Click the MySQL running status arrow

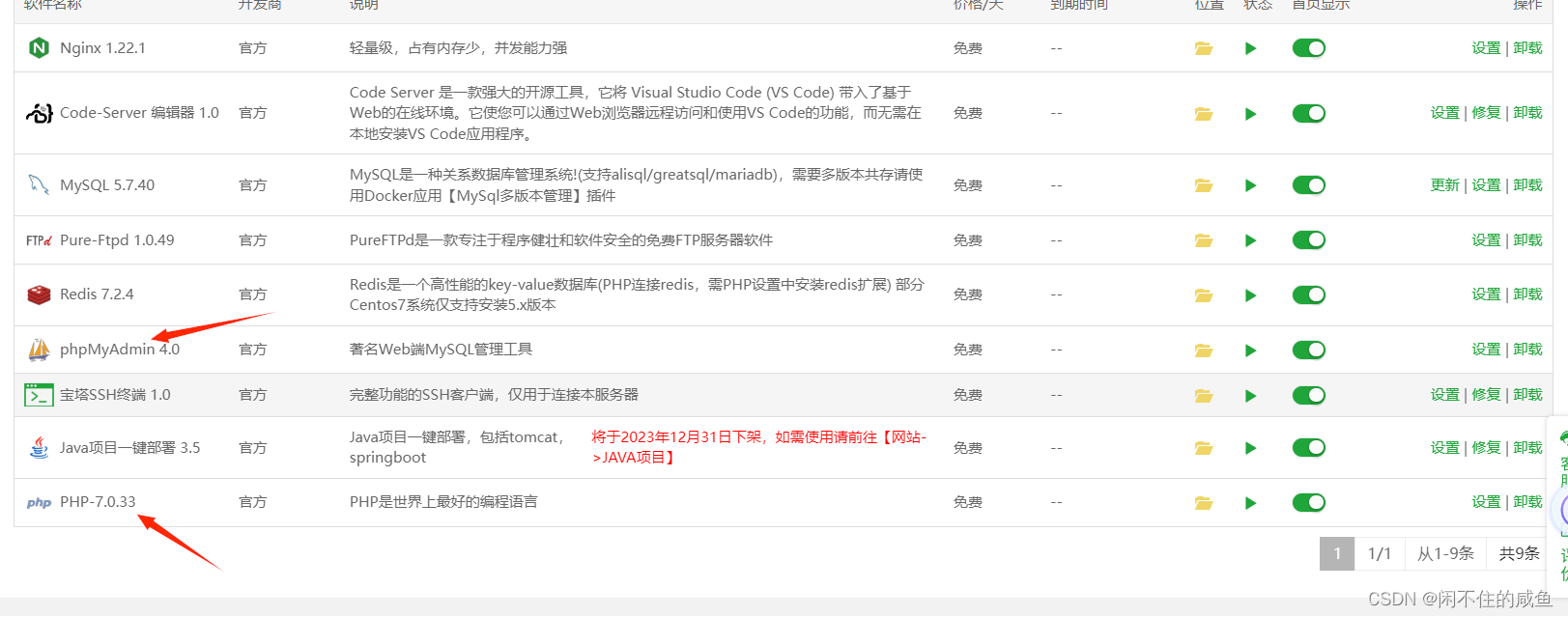(x=1251, y=185)
